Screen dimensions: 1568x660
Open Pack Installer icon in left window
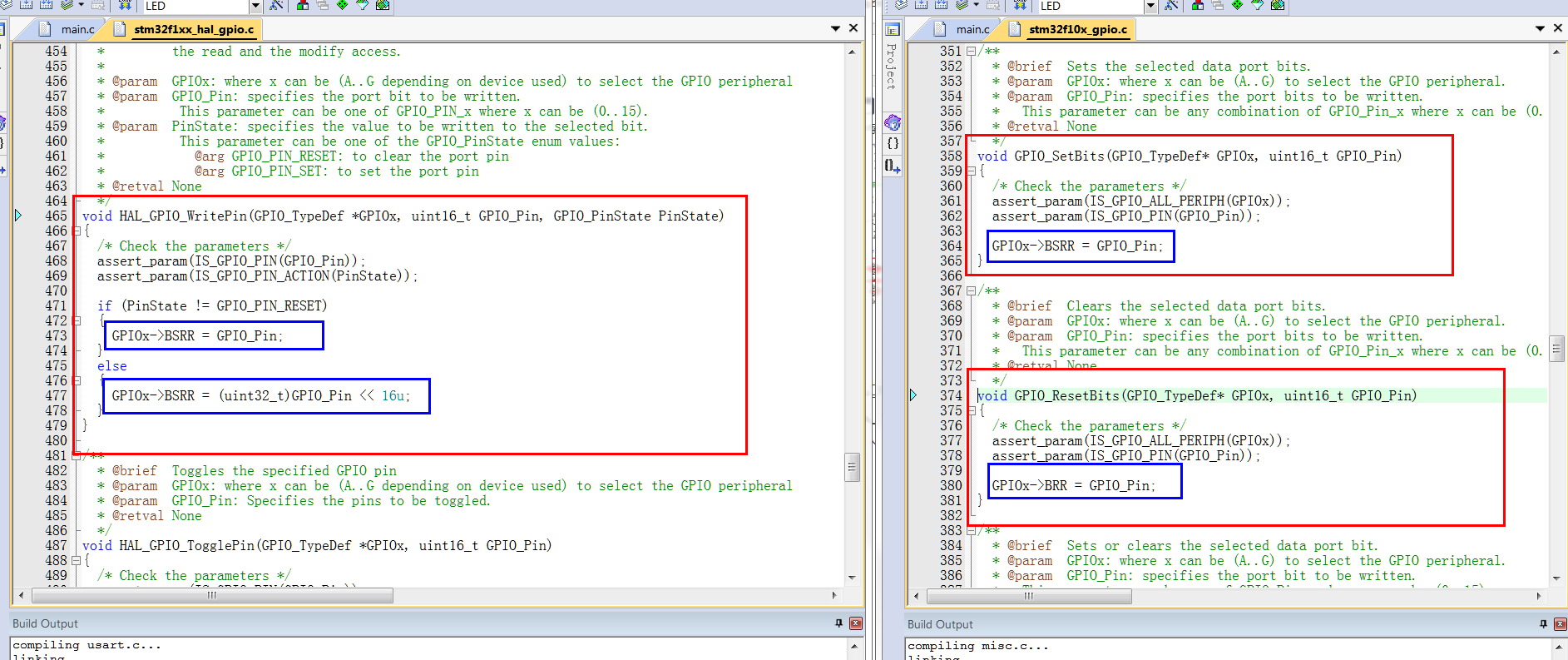(x=383, y=5)
